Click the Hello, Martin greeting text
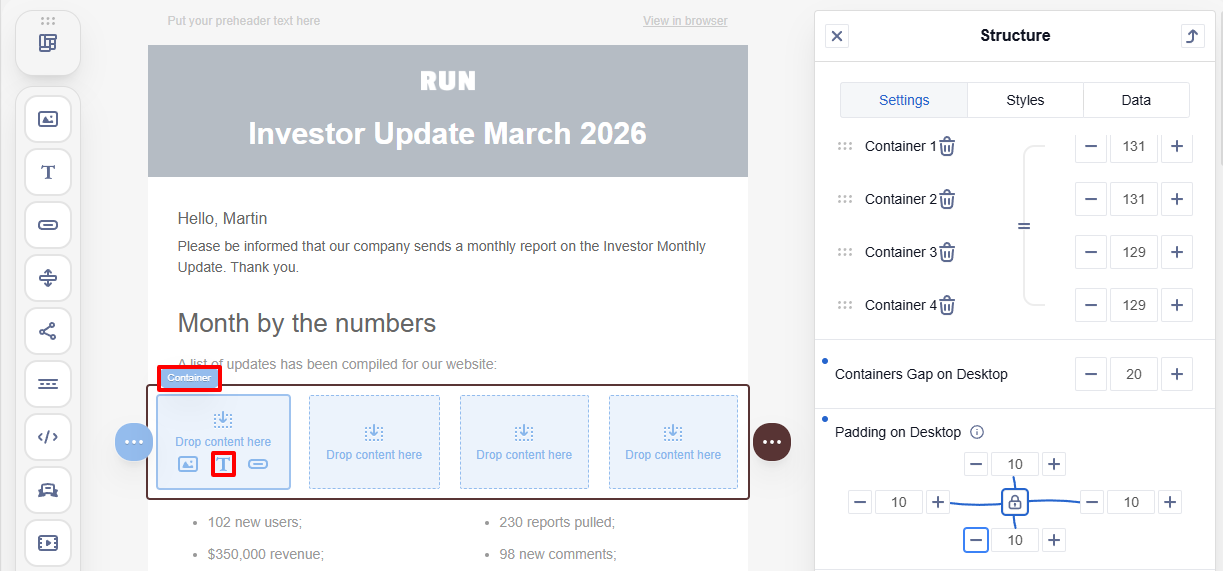This screenshot has height=571, width=1223. click(x=222, y=219)
